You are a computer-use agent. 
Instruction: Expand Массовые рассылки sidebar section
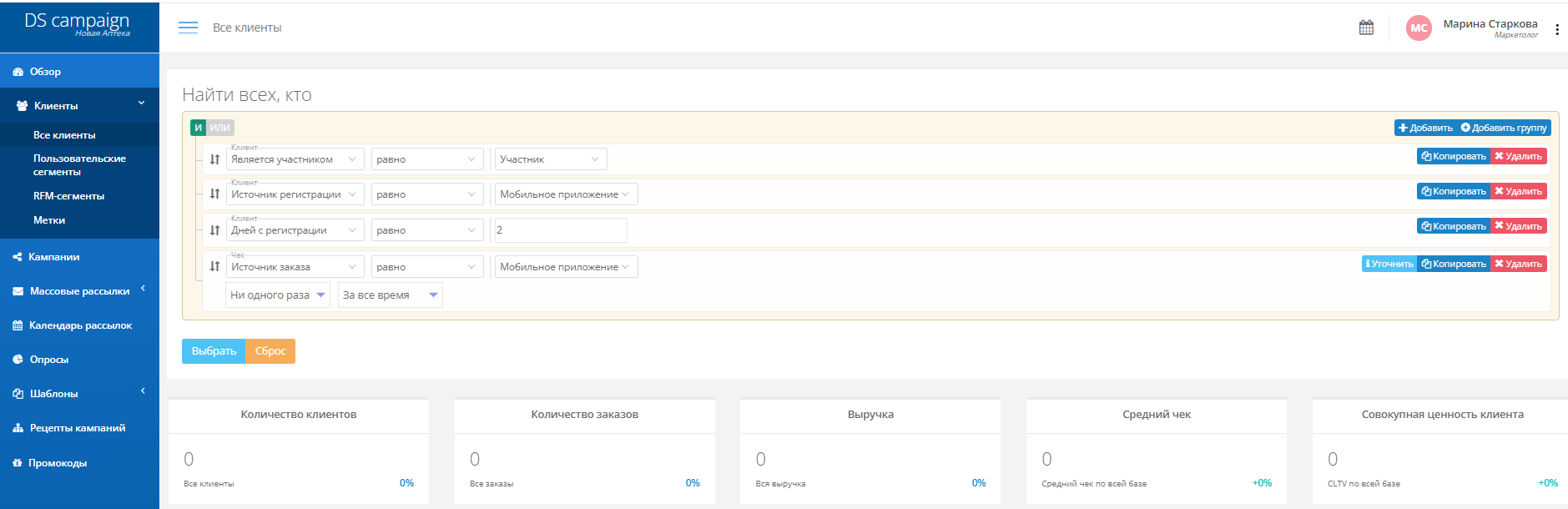[79, 291]
